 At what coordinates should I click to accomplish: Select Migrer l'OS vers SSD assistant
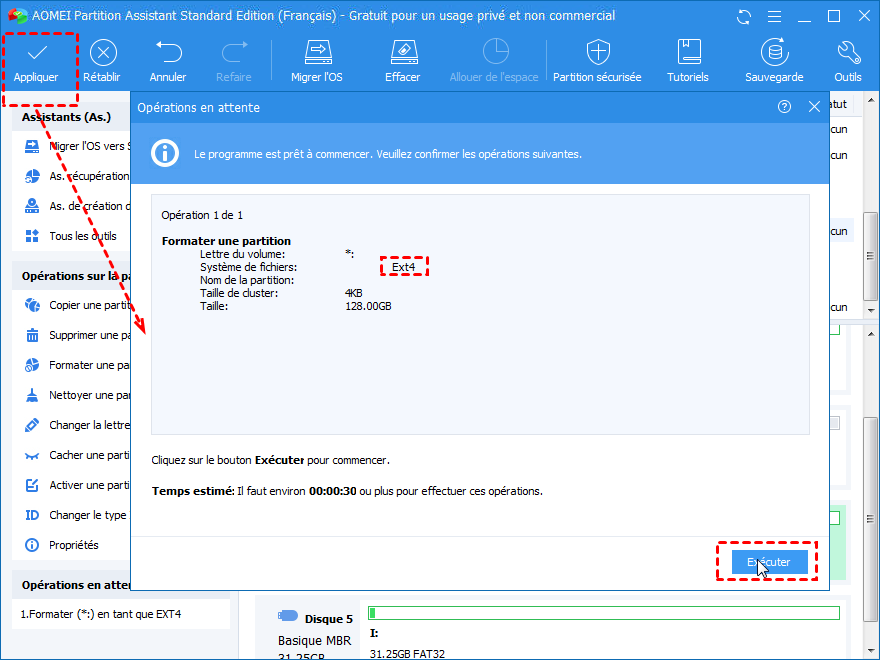[x=77, y=146]
